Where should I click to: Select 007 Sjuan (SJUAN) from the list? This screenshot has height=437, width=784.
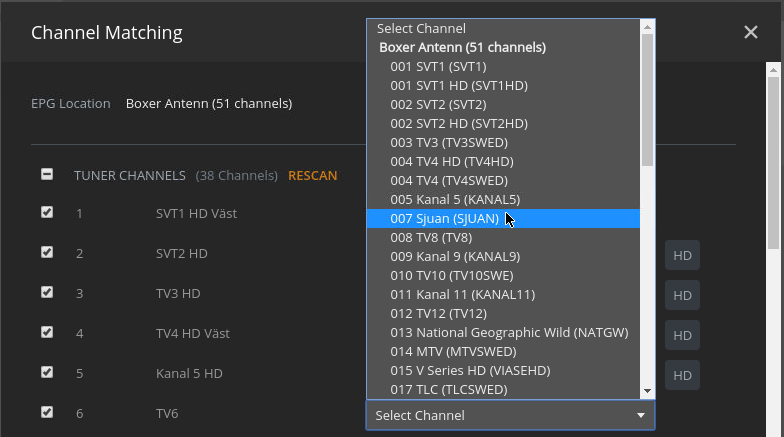pos(445,219)
